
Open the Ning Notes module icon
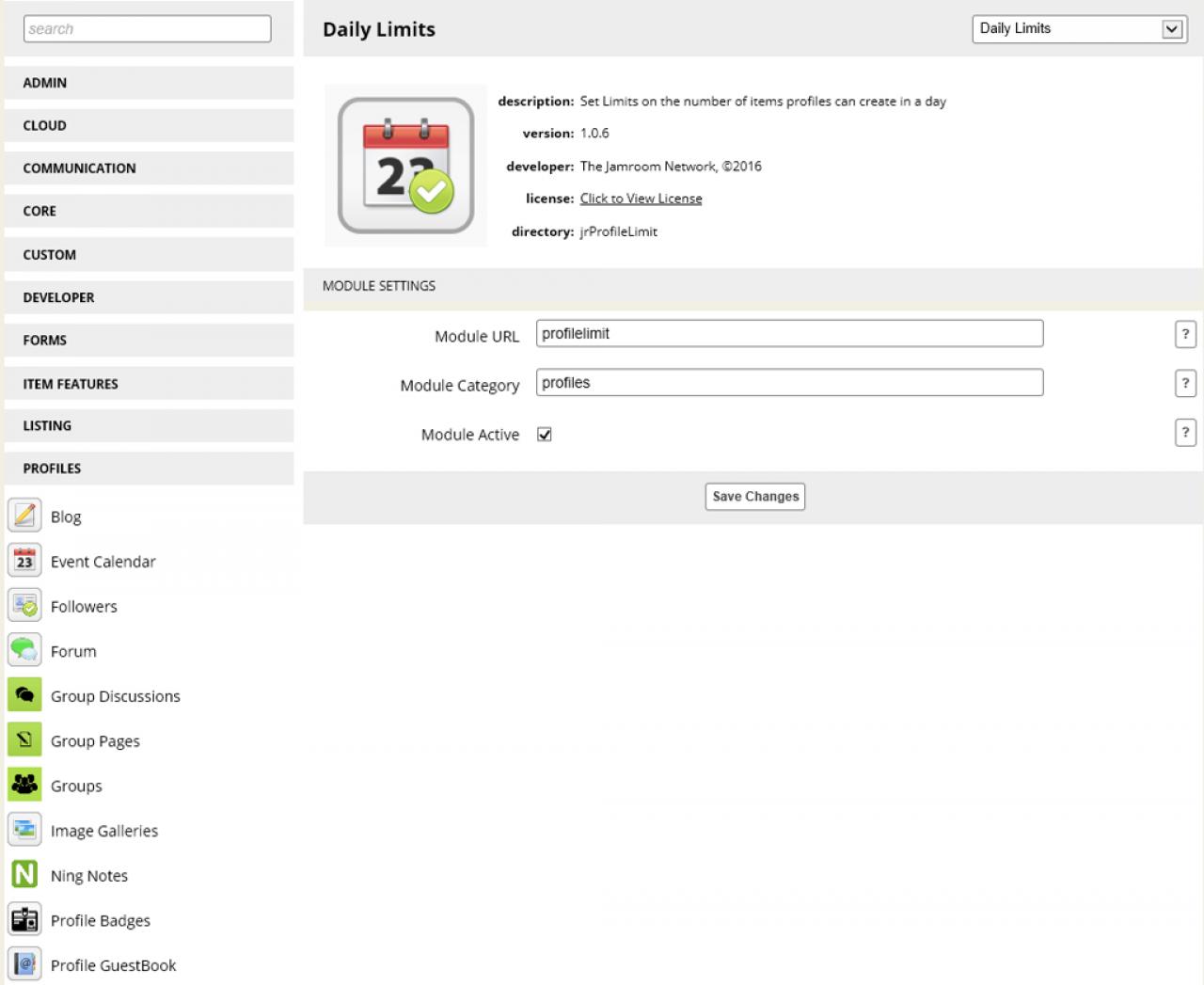[x=24, y=875]
